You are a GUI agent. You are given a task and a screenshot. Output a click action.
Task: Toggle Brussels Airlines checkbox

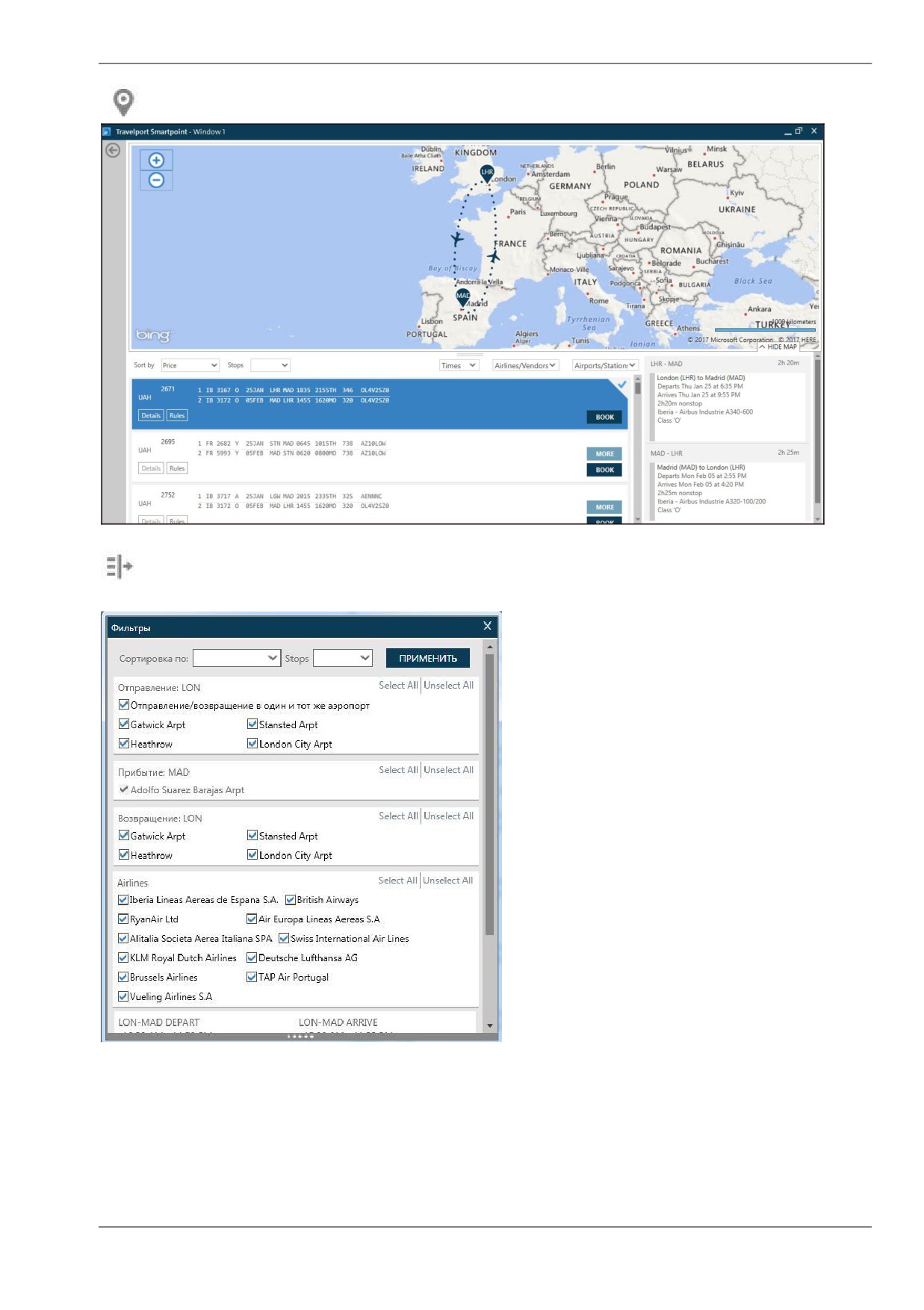pos(123,977)
